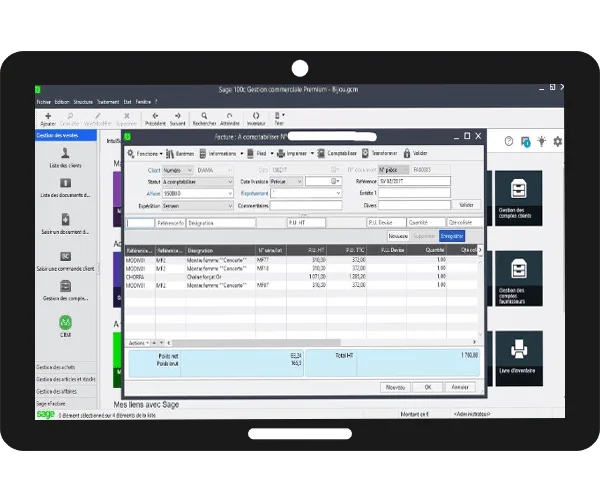Click the Barèmes toolbar button
This screenshot has height=500, width=600.
pos(180,153)
